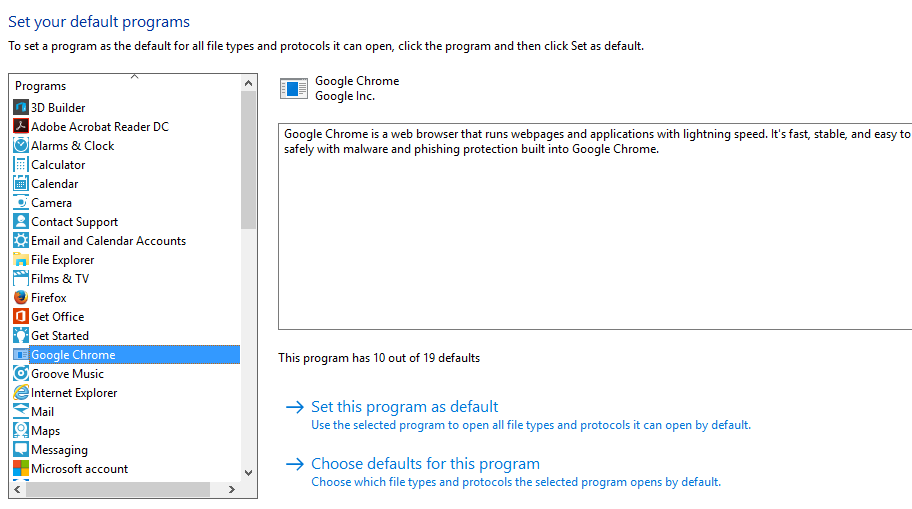This screenshot has width=912, height=509.
Task: Click the Groove Music icon
Action: [x=21, y=373]
